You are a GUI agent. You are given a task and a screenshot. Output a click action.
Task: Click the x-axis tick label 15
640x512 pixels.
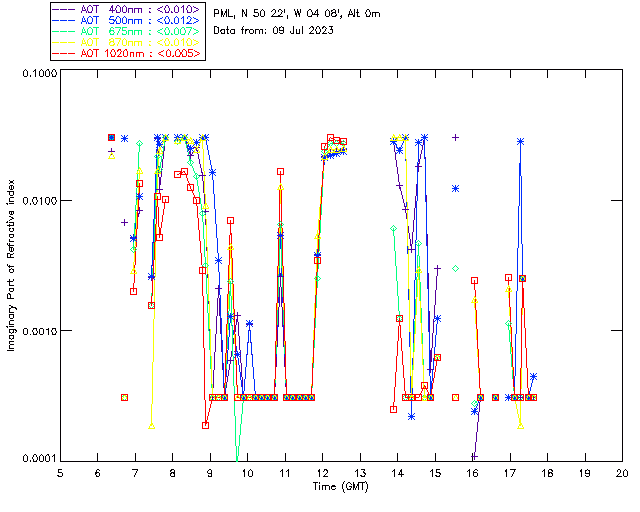[435, 473]
